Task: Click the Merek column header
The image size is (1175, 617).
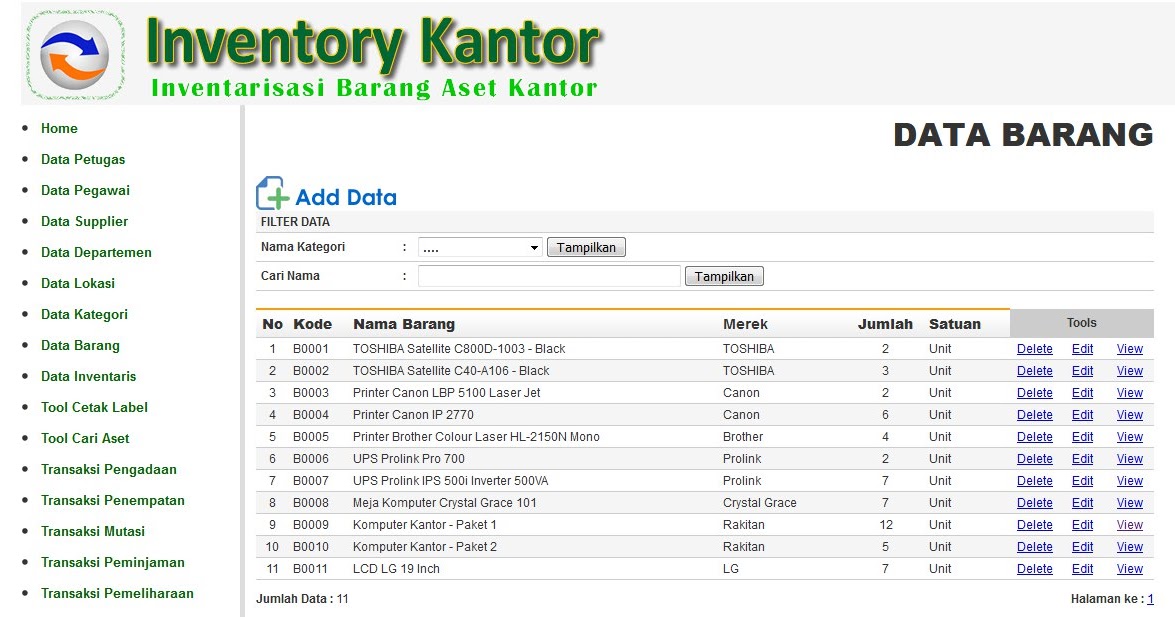Action: click(x=745, y=324)
